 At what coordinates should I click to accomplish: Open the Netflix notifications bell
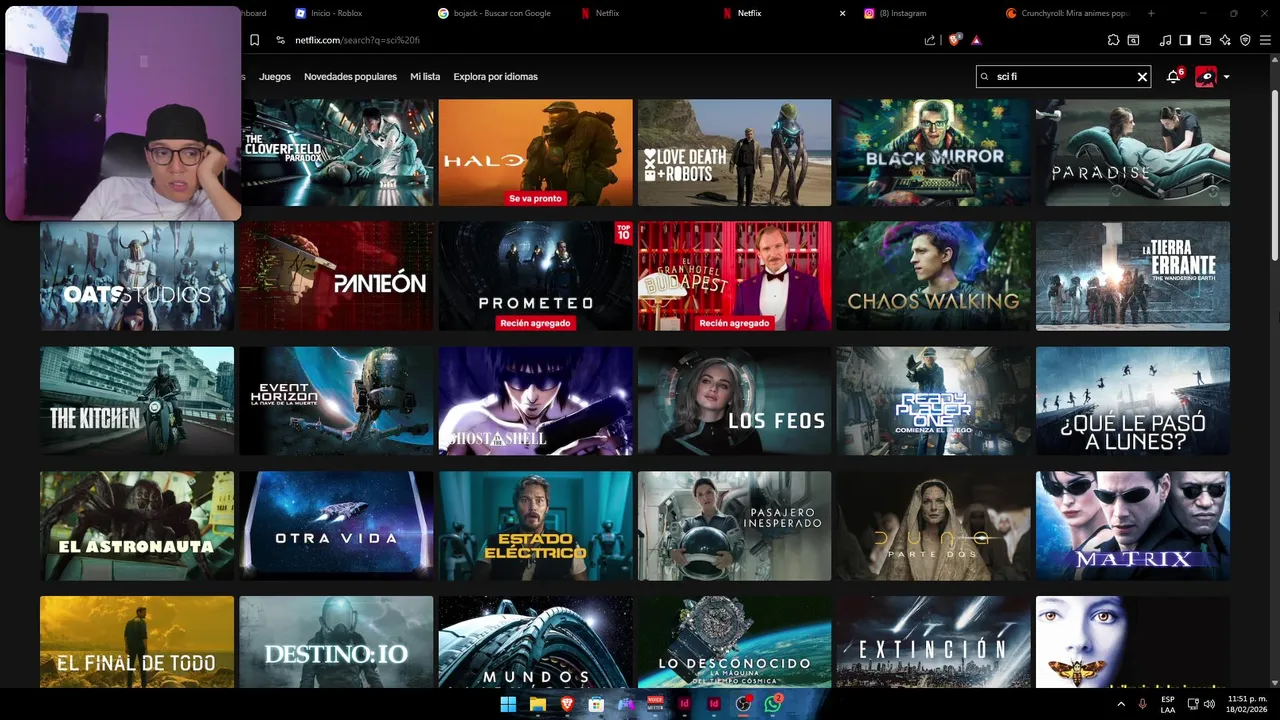pyautogui.click(x=1174, y=77)
